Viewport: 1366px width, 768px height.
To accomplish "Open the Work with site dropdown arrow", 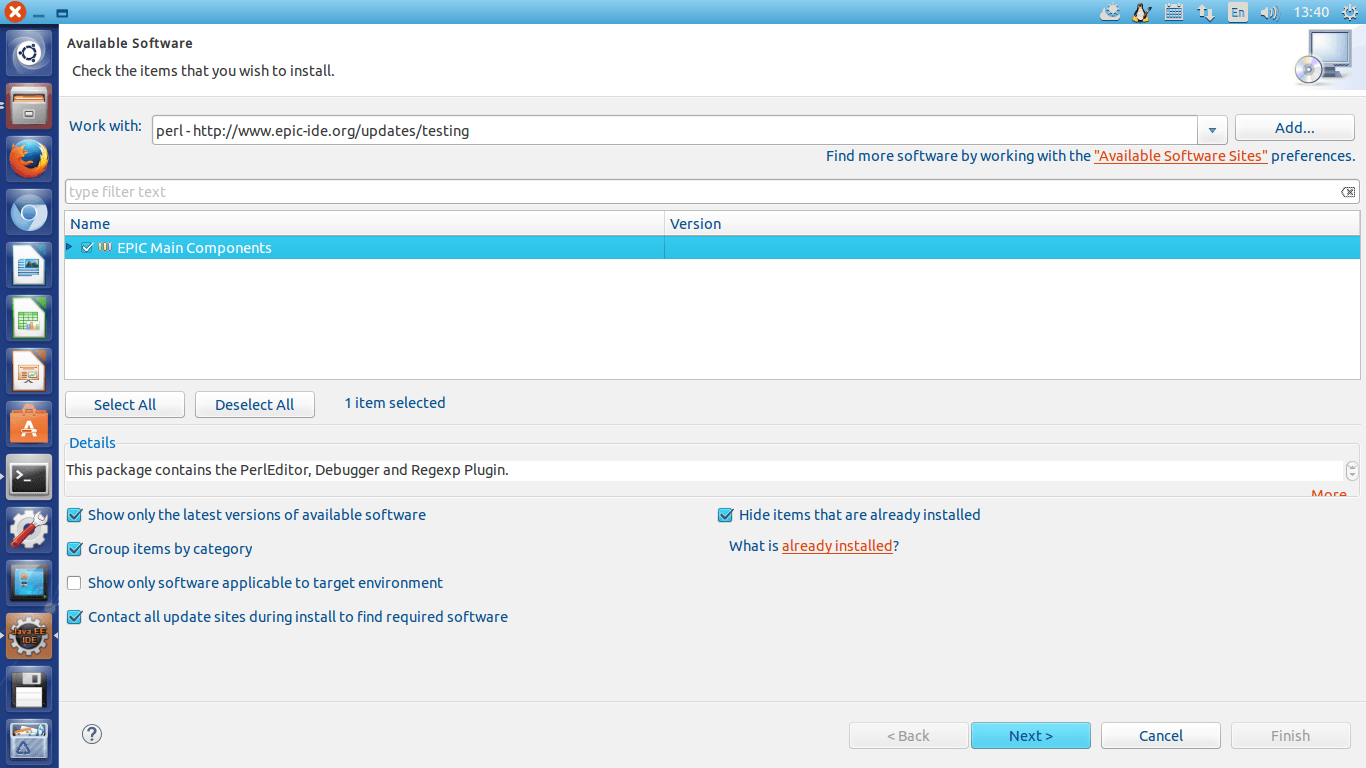I will click(x=1212, y=130).
